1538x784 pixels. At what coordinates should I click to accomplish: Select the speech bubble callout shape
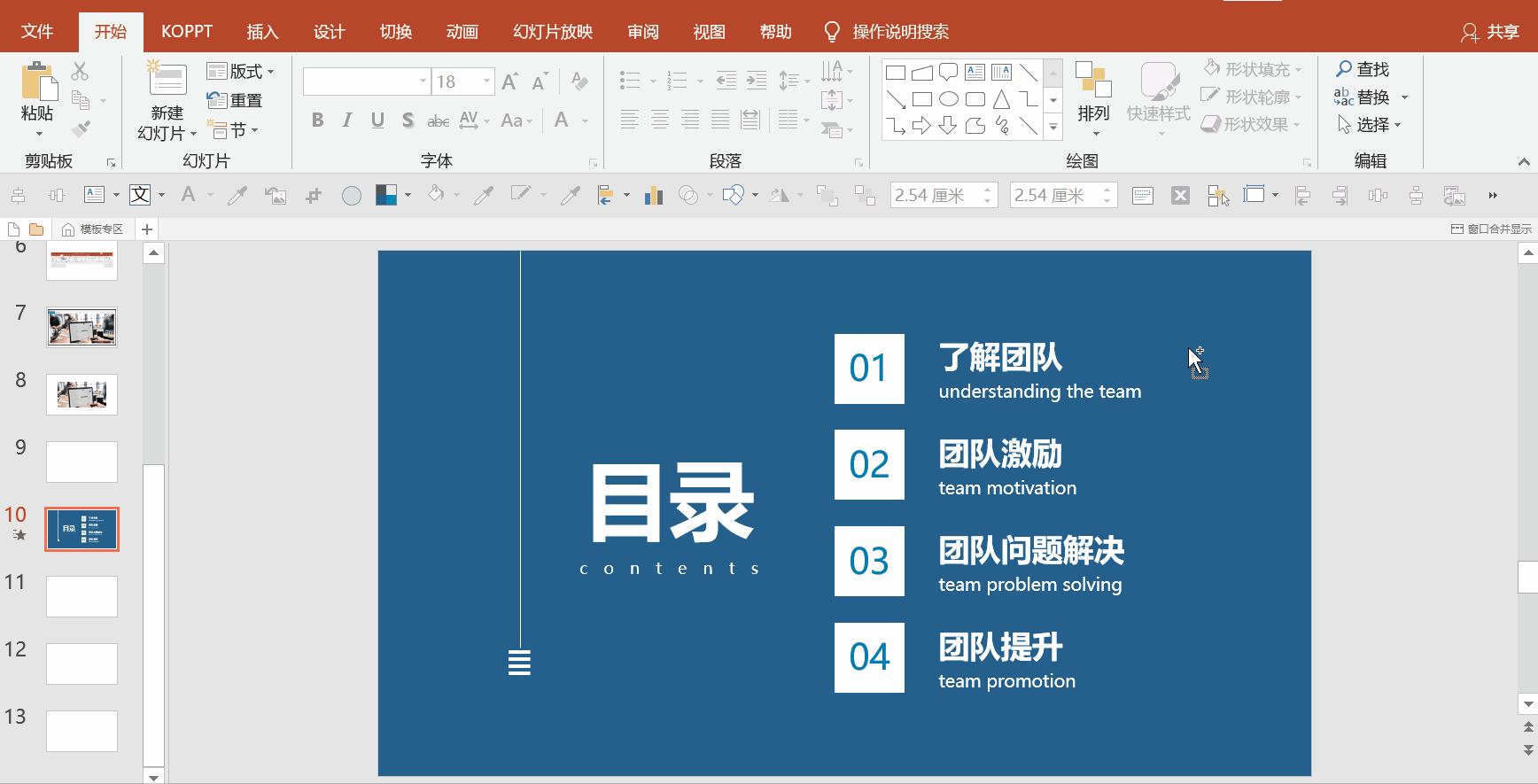948,73
